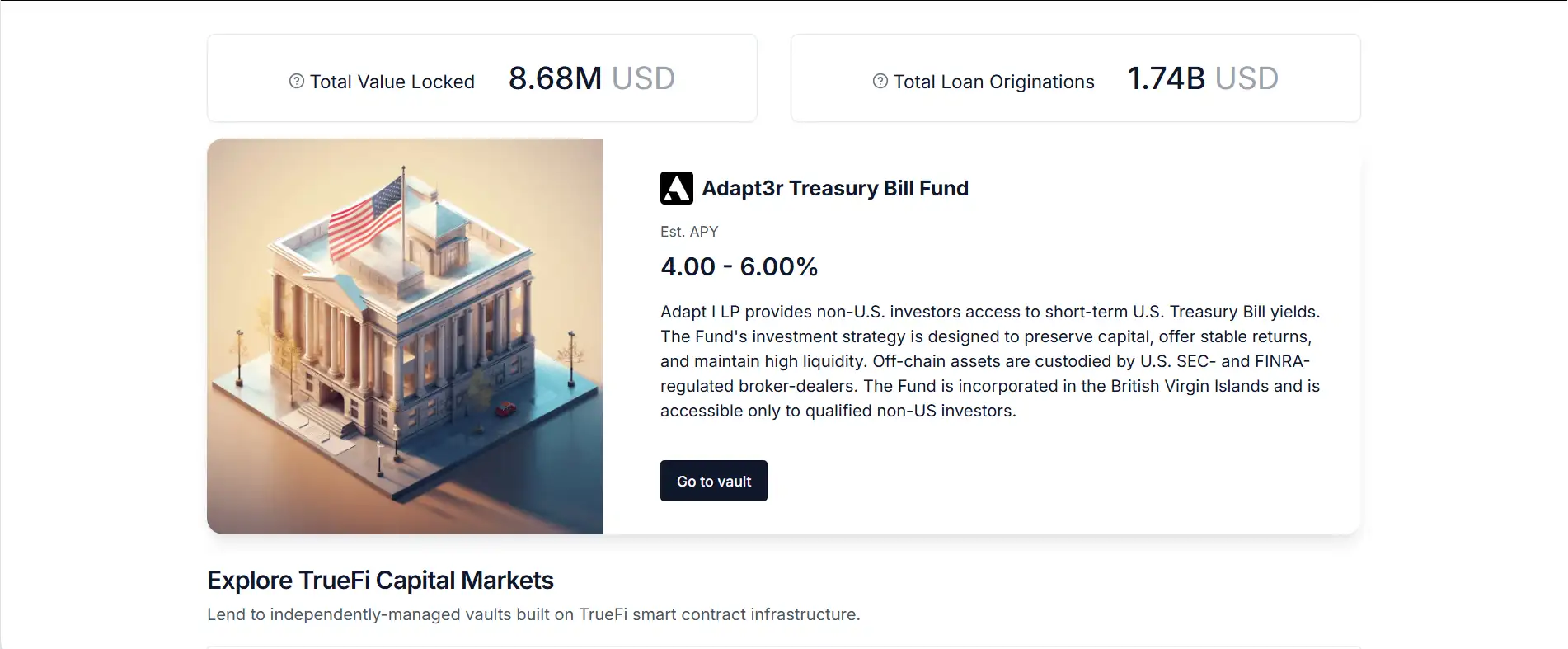Click the 1.74B value figure
The image size is (1568, 649).
click(x=1166, y=78)
